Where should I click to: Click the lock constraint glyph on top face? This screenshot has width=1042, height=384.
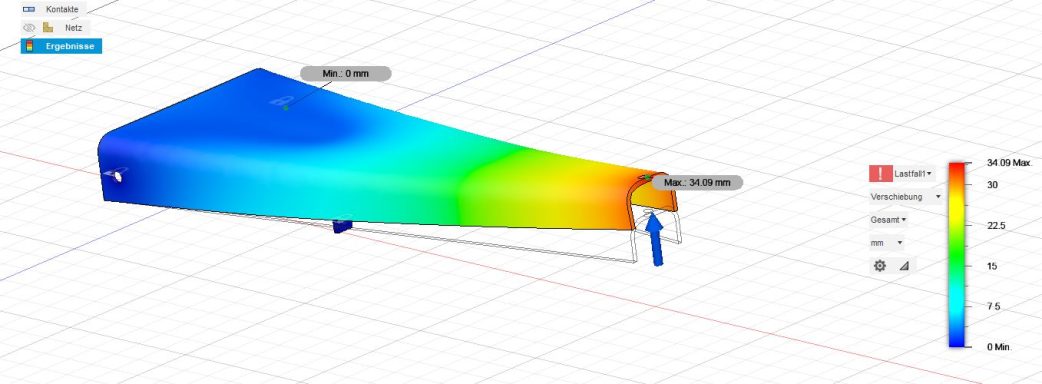pyautogui.click(x=280, y=102)
